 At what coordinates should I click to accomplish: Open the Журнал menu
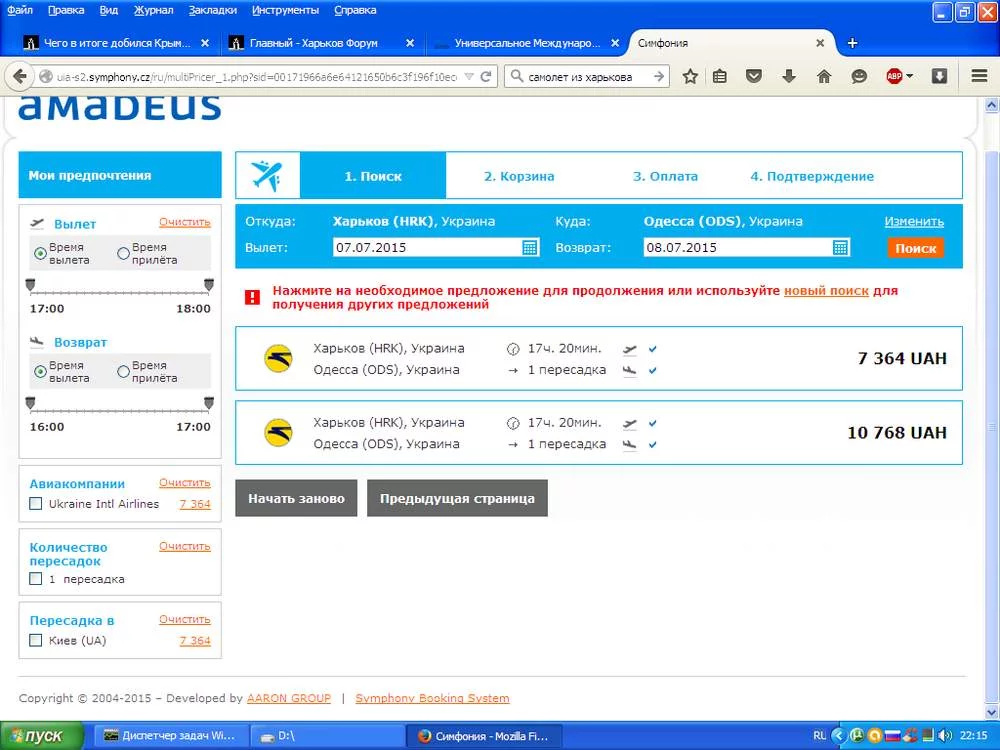tap(153, 10)
